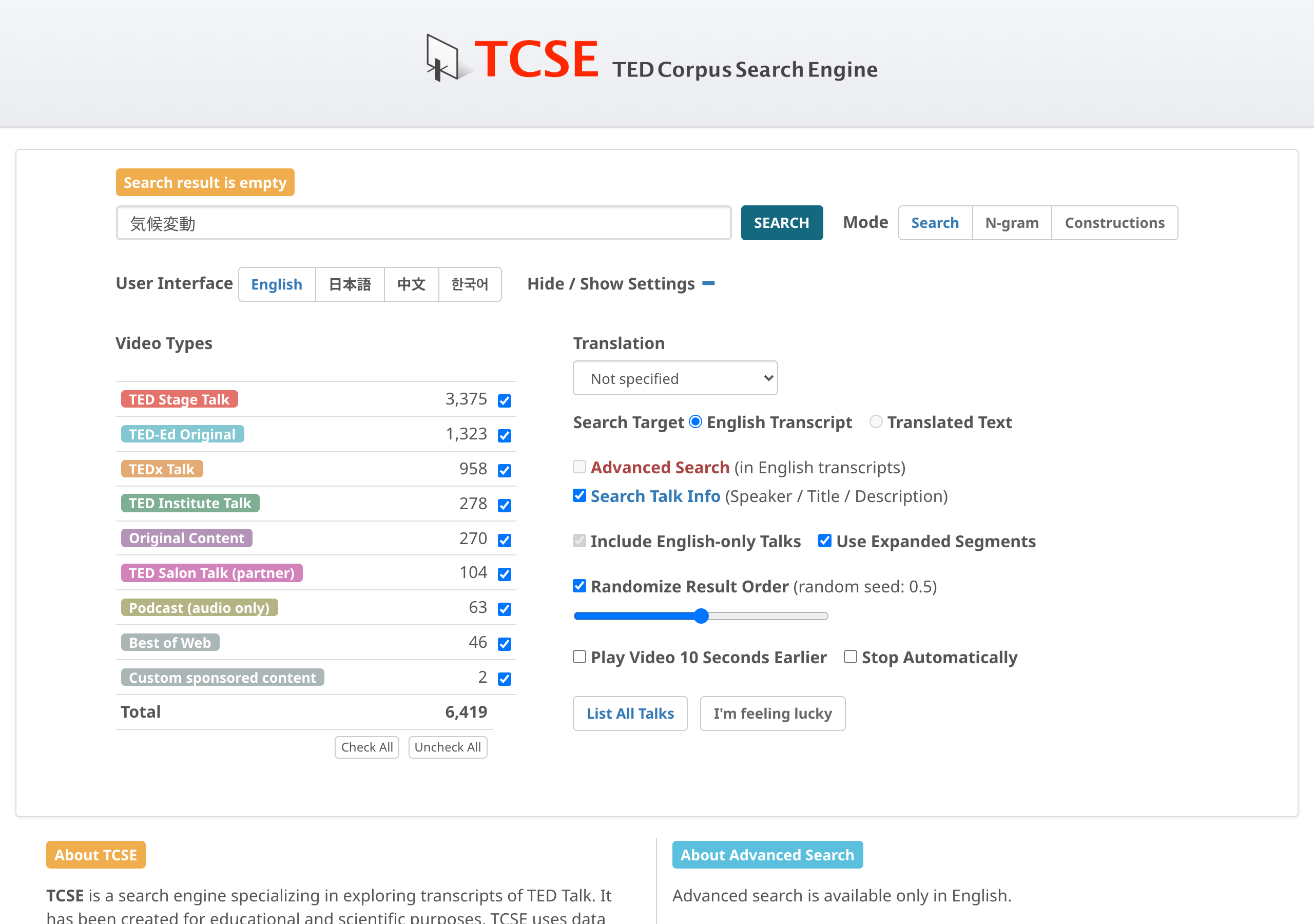Viewport: 1314px width, 924px height.
Task: Select Constructions search mode
Action: 1114,223
